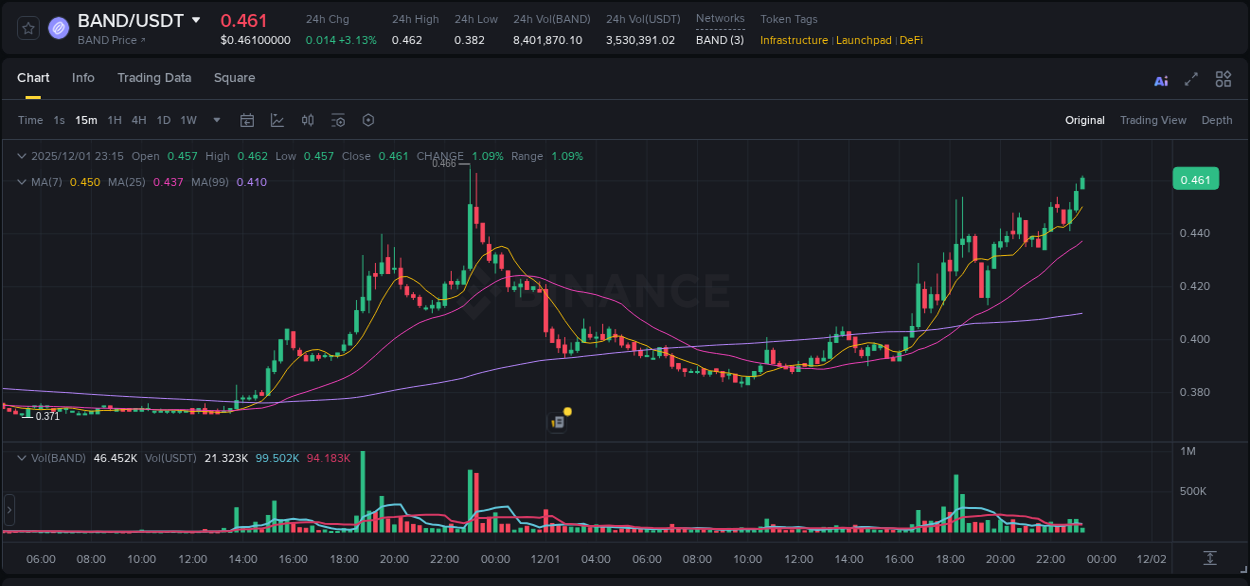This screenshot has height=586, width=1250.
Task: Open the indicators line-chart icon
Action: click(x=275, y=120)
